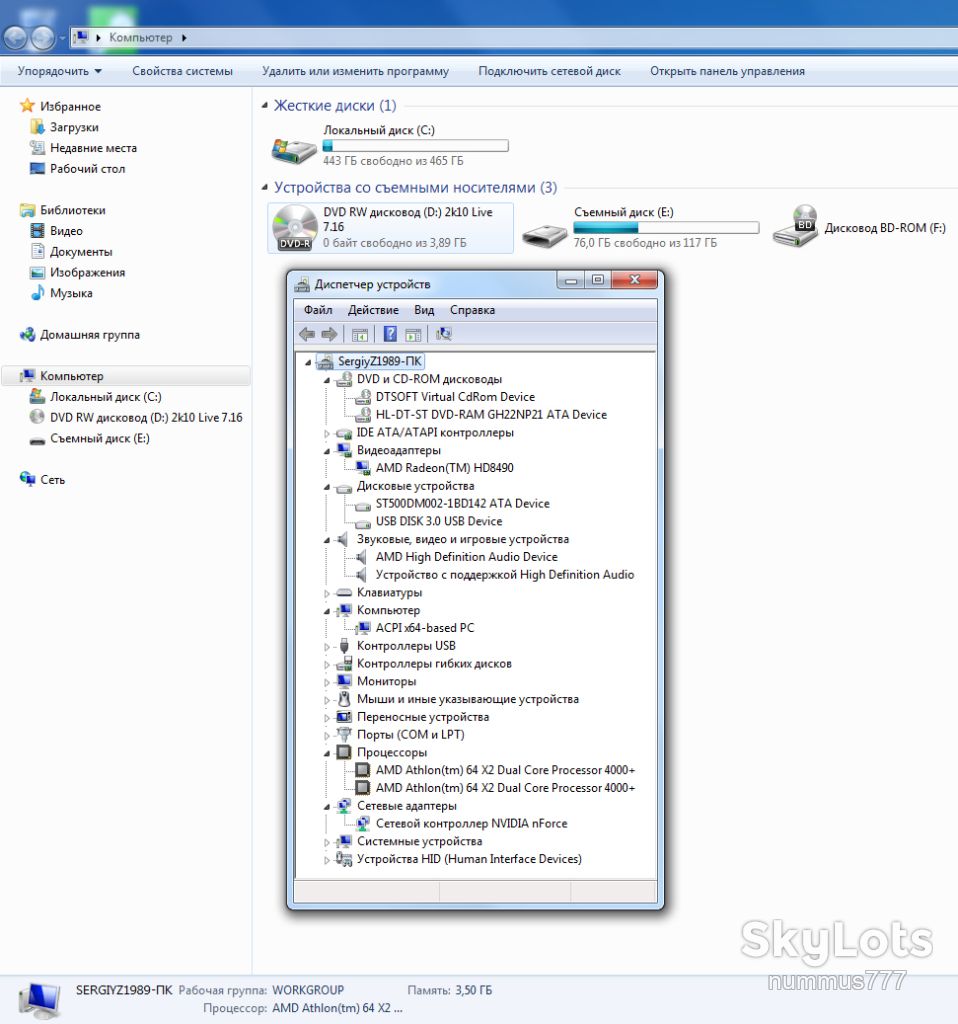Open Загрузки in the Explorer sidebar
Viewport: 958px width, 1024px height.
point(74,127)
